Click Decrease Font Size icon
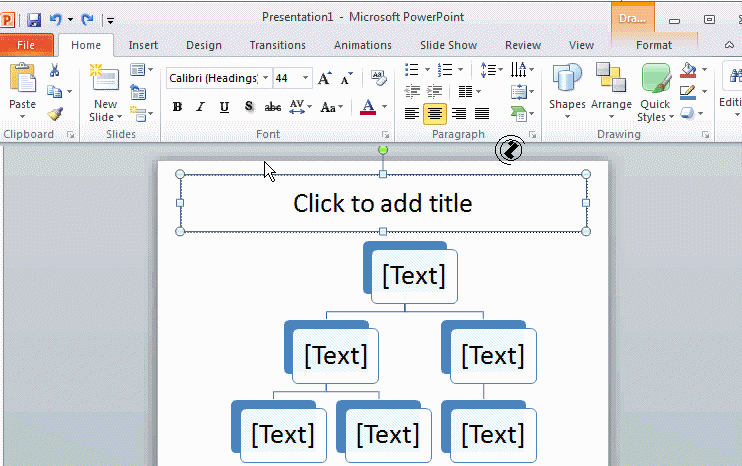 (347, 79)
